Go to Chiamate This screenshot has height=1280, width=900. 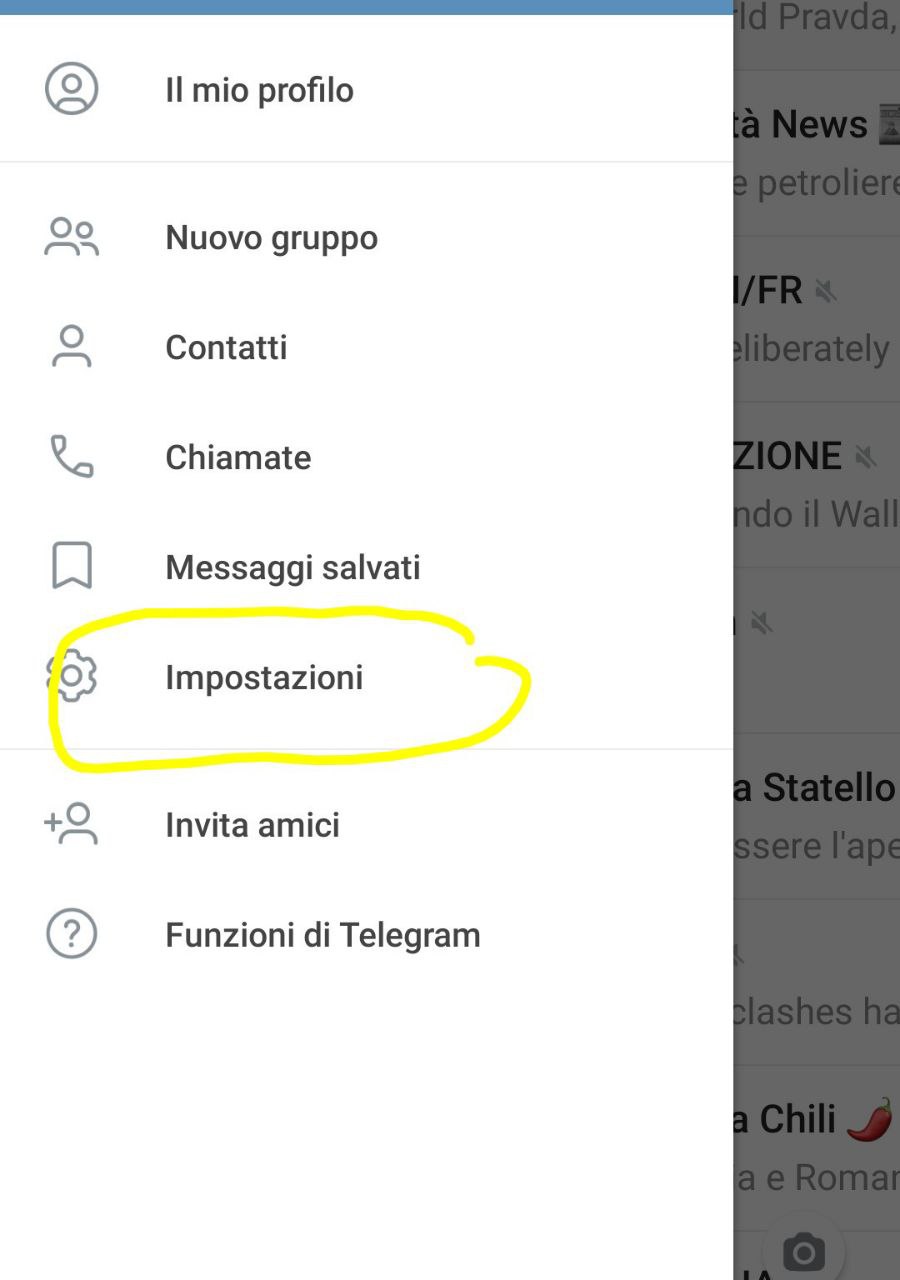click(x=238, y=457)
